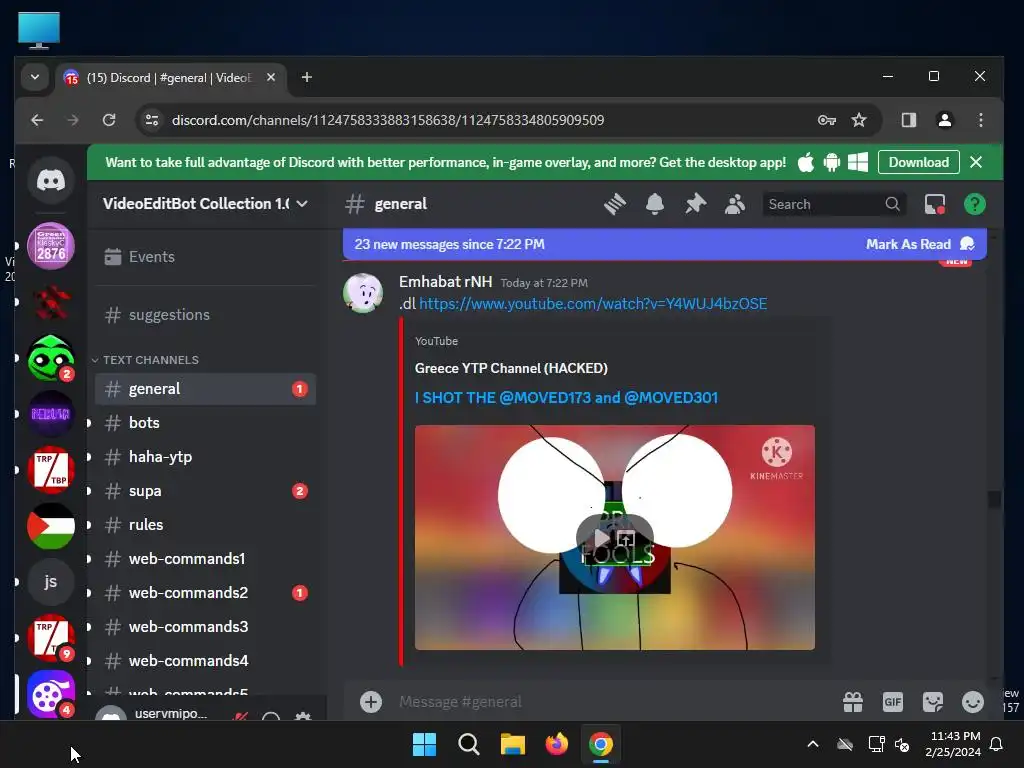Show Pinned Messages pin icon

[695, 204]
